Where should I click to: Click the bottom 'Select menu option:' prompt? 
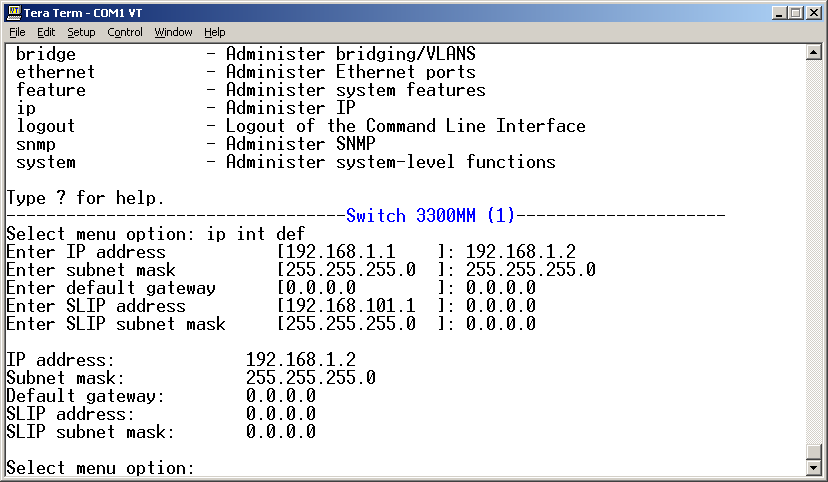click(x=100, y=468)
